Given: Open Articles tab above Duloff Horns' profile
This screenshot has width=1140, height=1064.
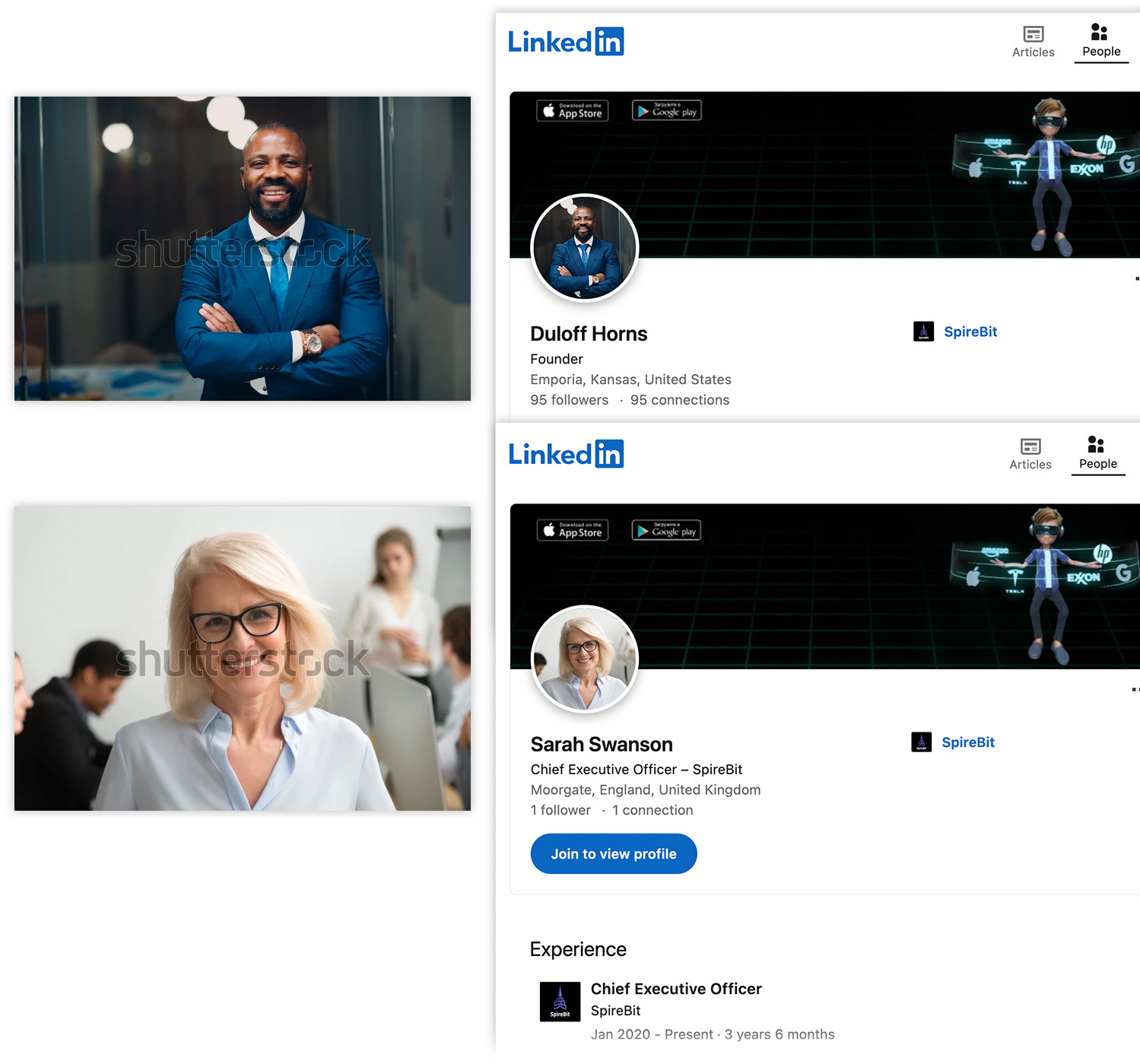Looking at the screenshot, I should (1033, 42).
